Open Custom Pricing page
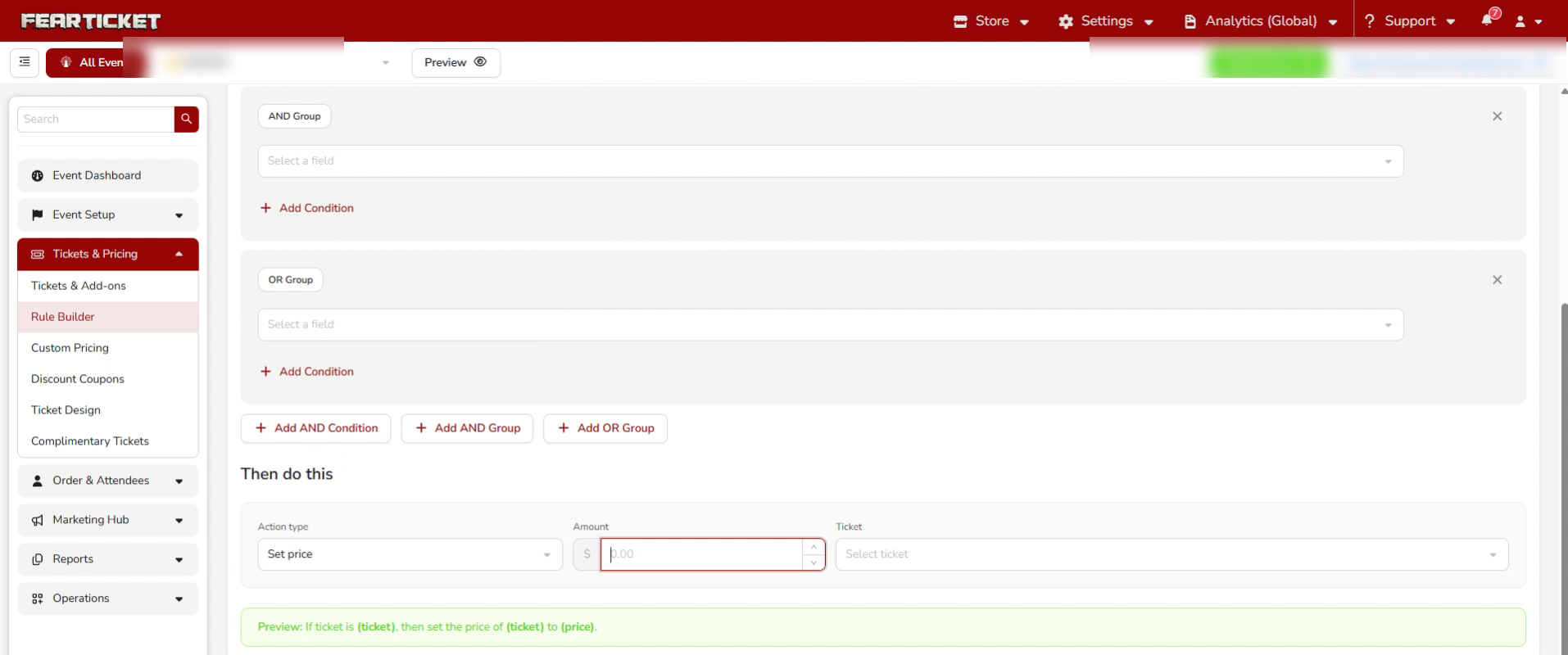Viewport: 1568px width, 655px height. (108, 348)
